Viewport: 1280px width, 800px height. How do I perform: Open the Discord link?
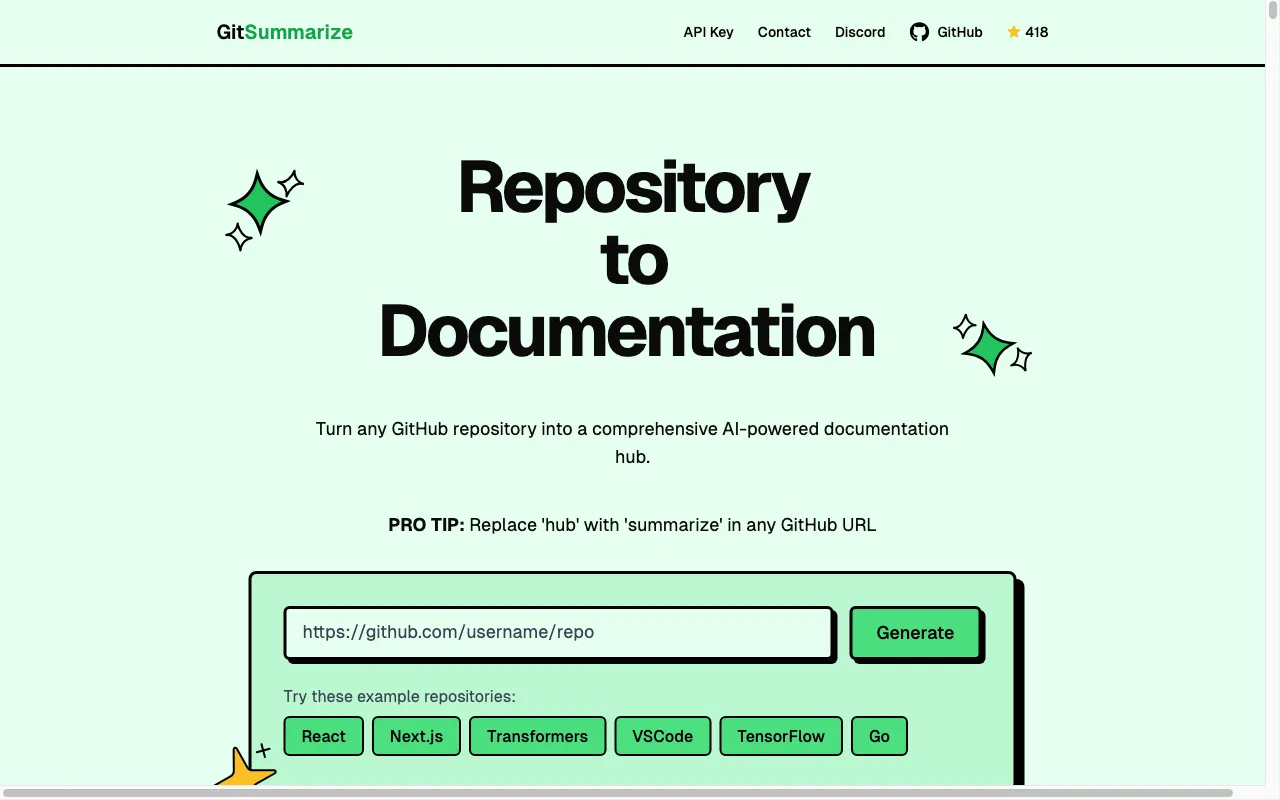tap(860, 32)
